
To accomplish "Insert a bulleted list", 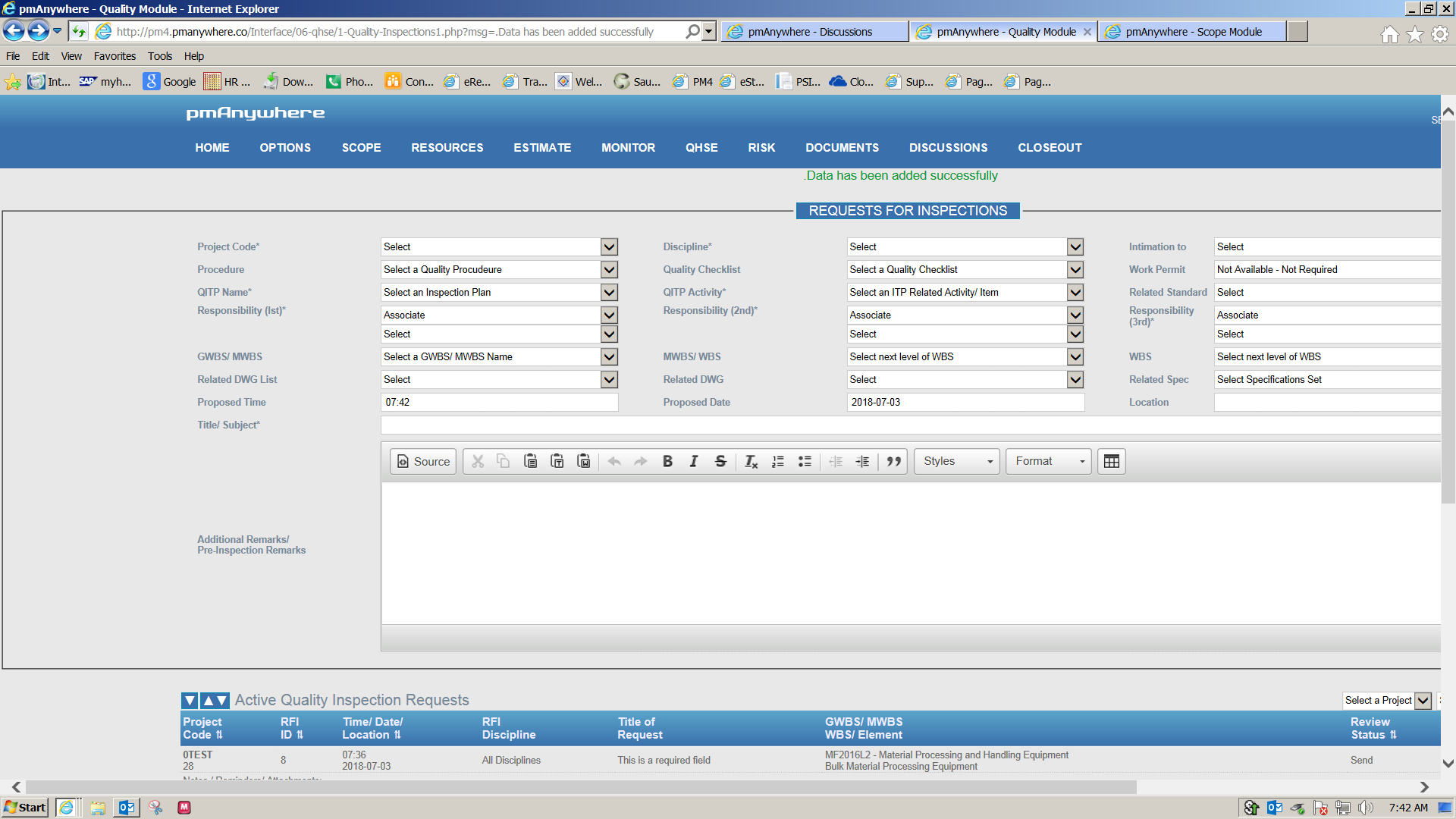I will (x=805, y=461).
